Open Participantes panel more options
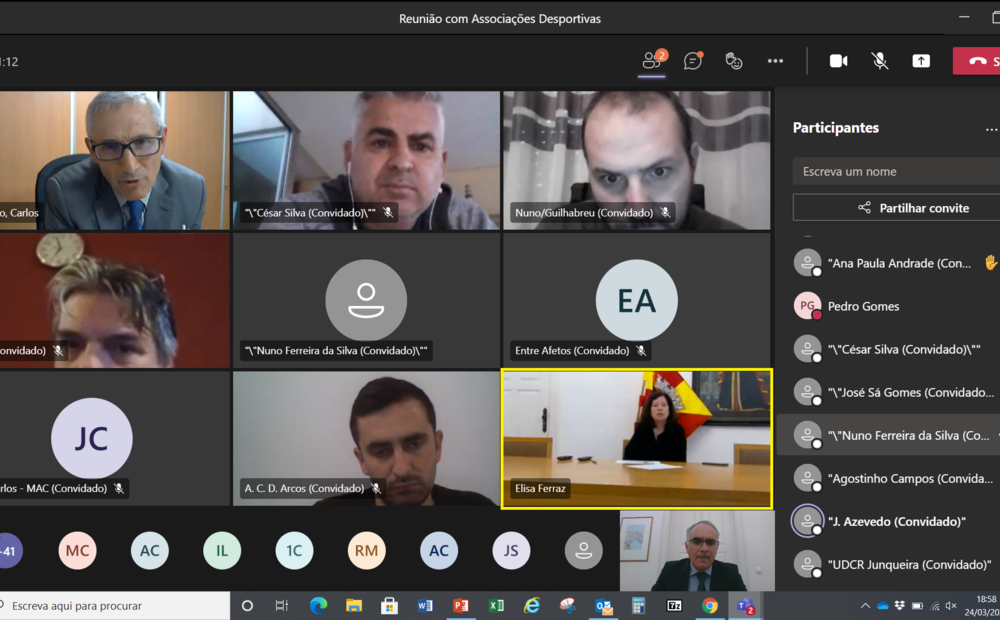 (991, 129)
